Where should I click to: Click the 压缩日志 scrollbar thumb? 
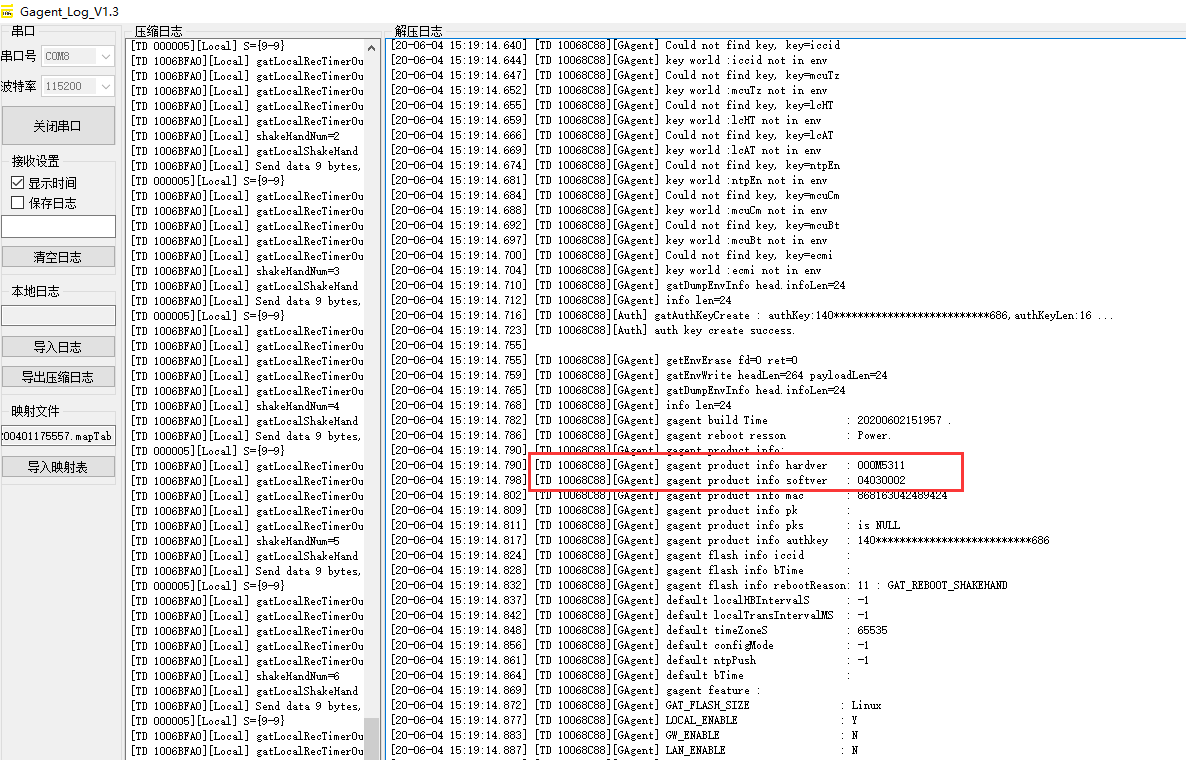(x=372, y=738)
